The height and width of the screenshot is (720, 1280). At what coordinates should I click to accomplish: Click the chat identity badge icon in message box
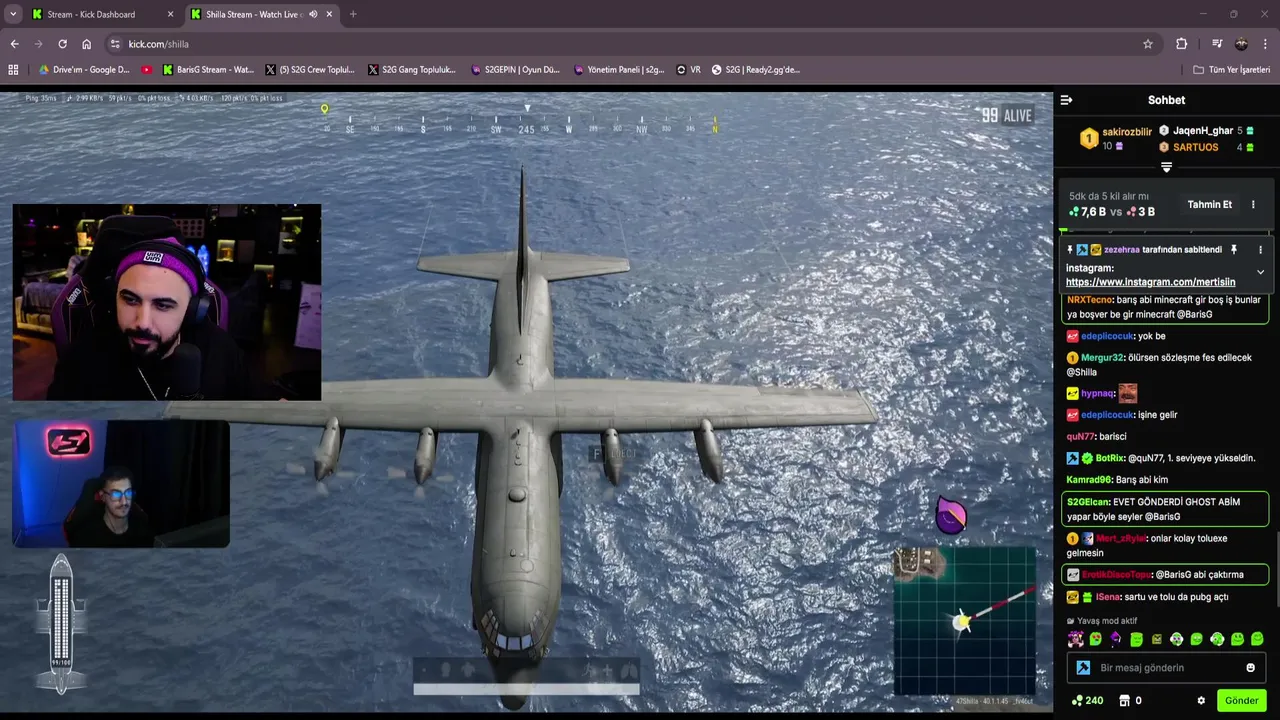point(1082,668)
